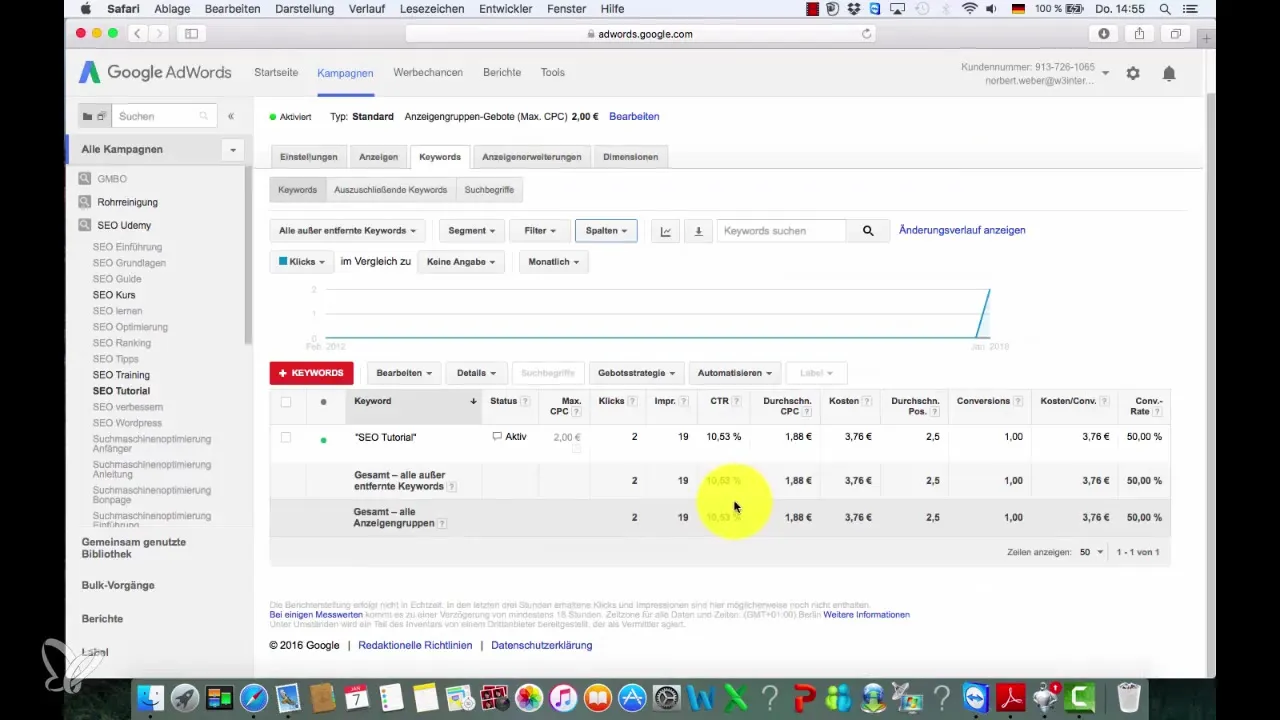This screenshot has width=1280, height=720.
Task: Collapse the sidebar with double-chevron icon
Action: 231,116
